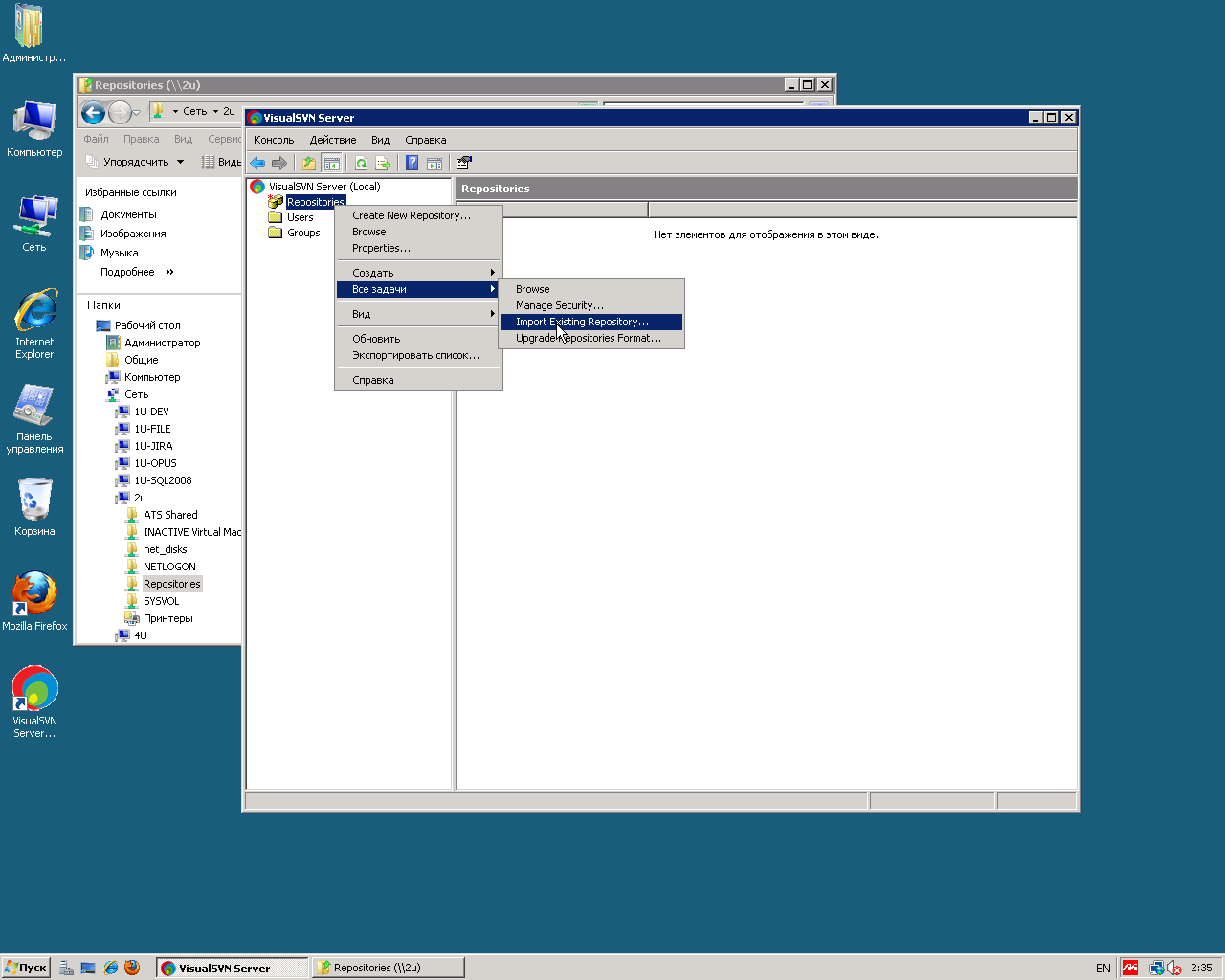Expand the Вид submenu in the context menu
Viewport: 1225px width, 980px height.
click(x=418, y=314)
